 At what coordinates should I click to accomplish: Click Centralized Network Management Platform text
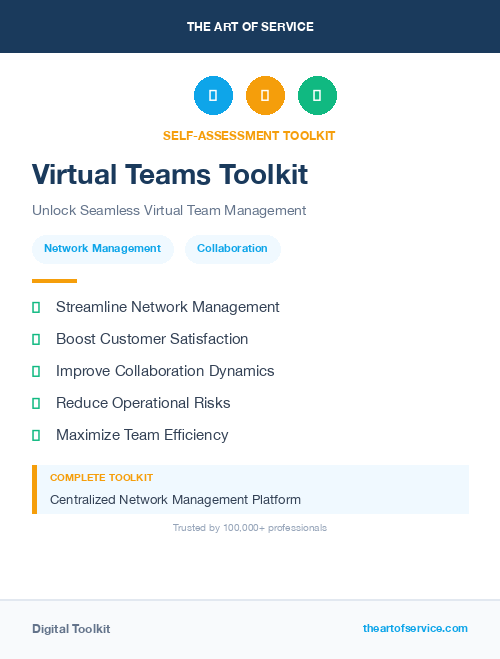click(176, 500)
